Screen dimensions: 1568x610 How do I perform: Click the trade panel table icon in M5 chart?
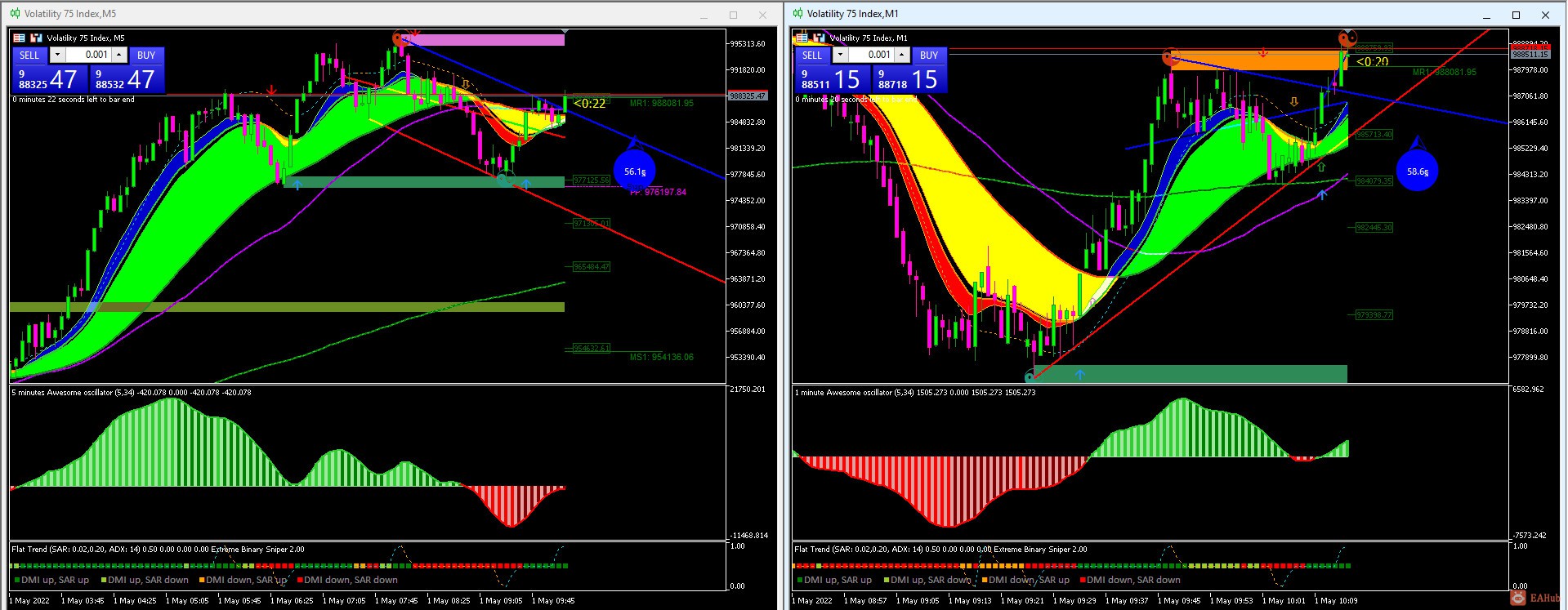19,38
